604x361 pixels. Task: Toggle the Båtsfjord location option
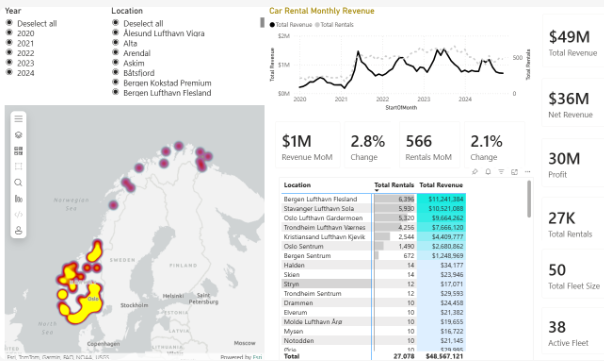[x=115, y=72]
